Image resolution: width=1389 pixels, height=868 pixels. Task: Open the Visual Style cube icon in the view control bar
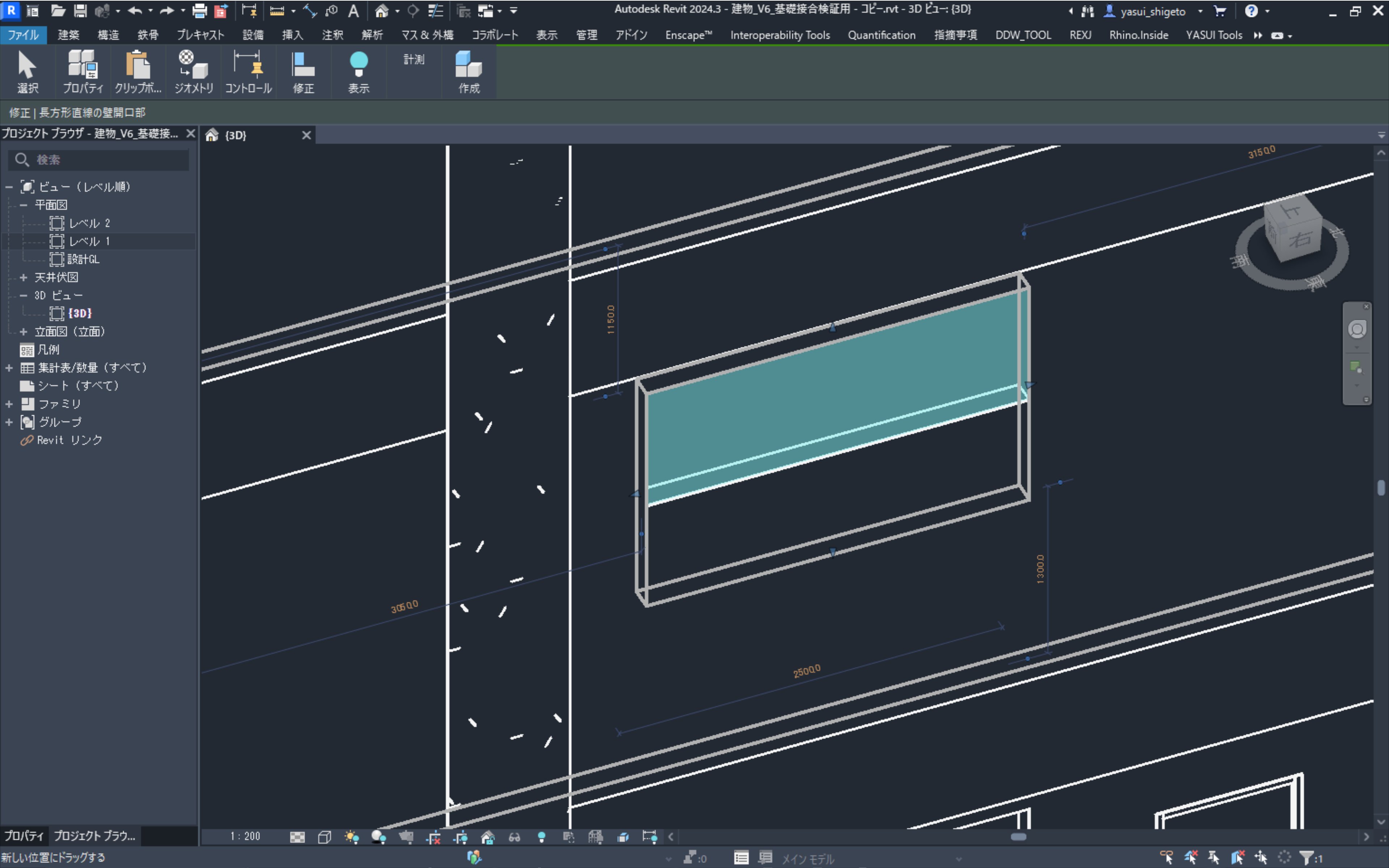[x=324, y=837]
